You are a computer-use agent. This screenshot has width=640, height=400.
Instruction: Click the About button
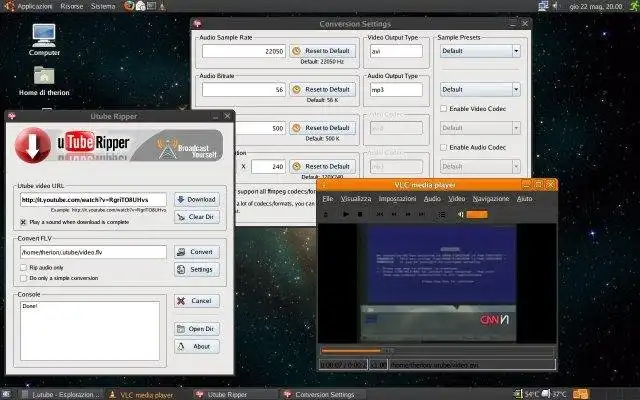(x=197, y=346)
